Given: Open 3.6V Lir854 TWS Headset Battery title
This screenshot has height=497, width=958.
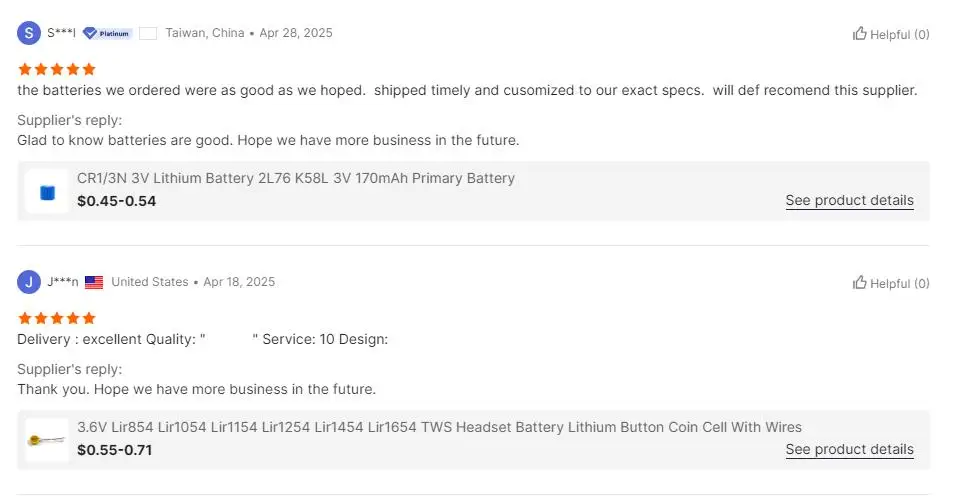Looking at the screenshot, I should (439, 427).
